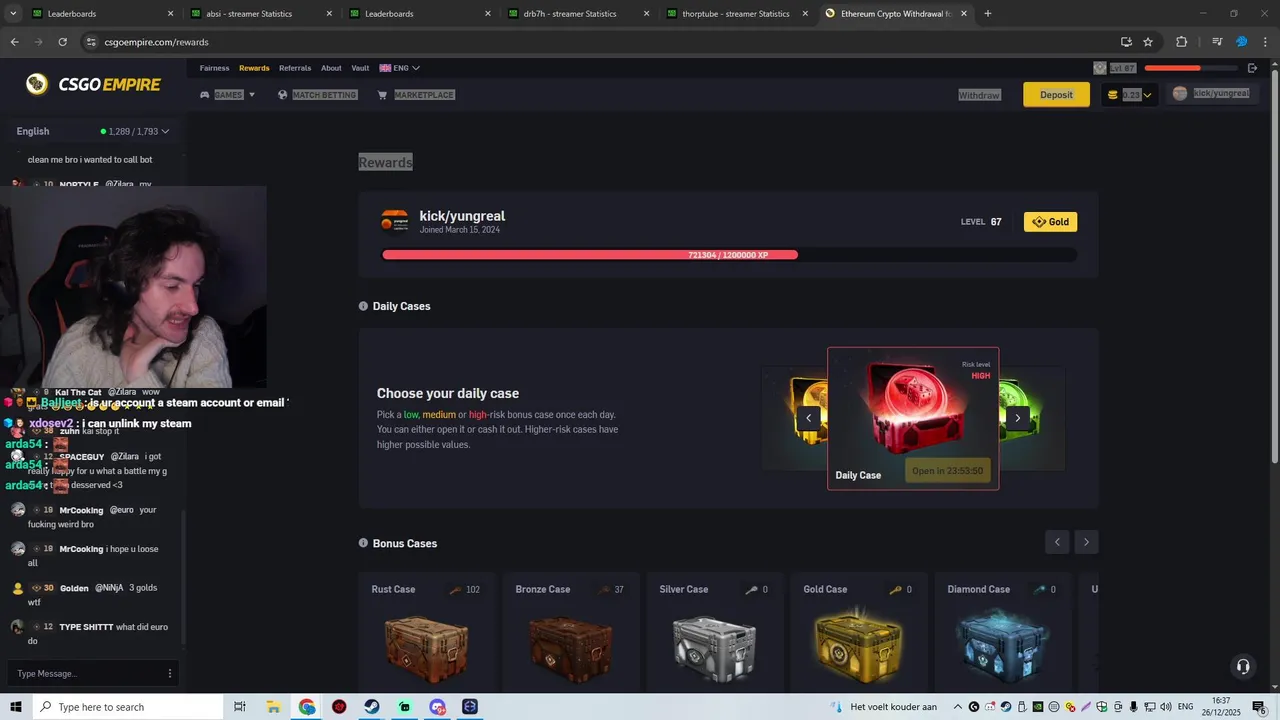
Task: Open Steam from the taskbar
Action: pos(372,707)
